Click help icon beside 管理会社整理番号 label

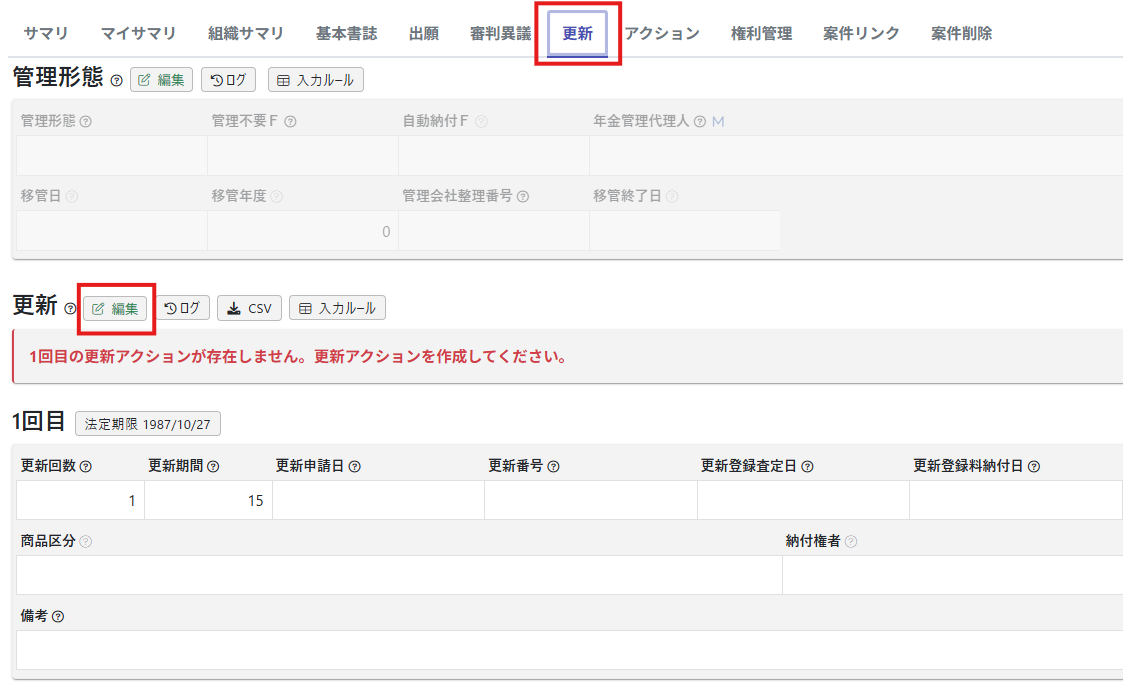[523, 196]
